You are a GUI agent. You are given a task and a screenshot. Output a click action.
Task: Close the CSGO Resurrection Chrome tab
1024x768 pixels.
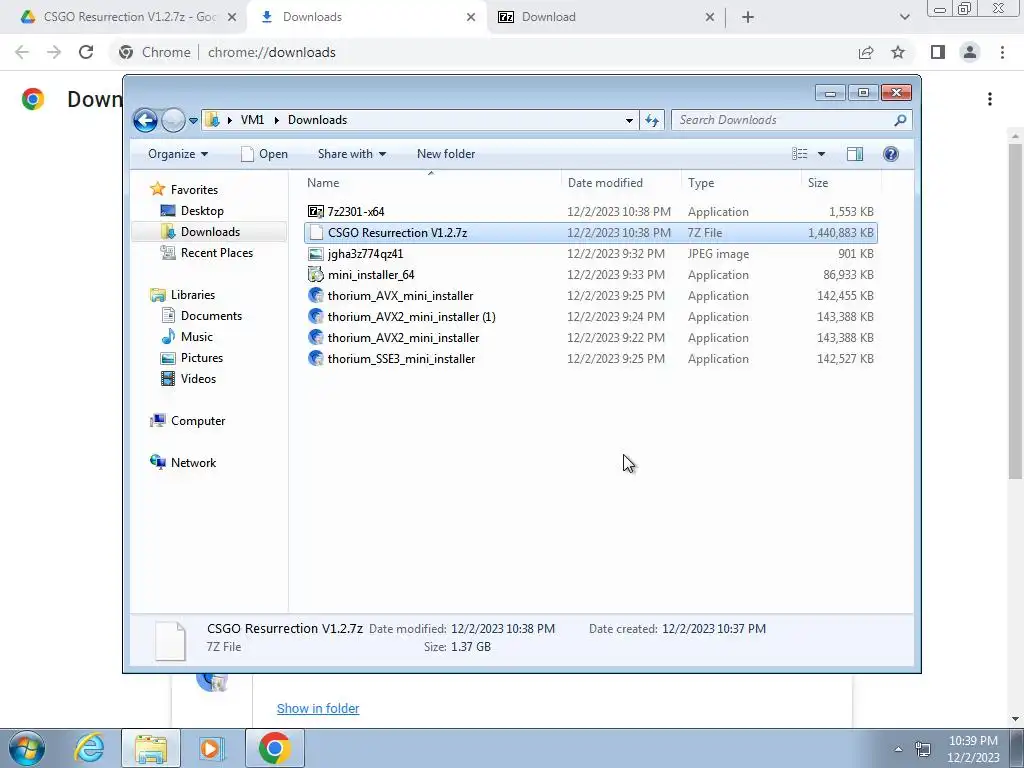point(232,17)
